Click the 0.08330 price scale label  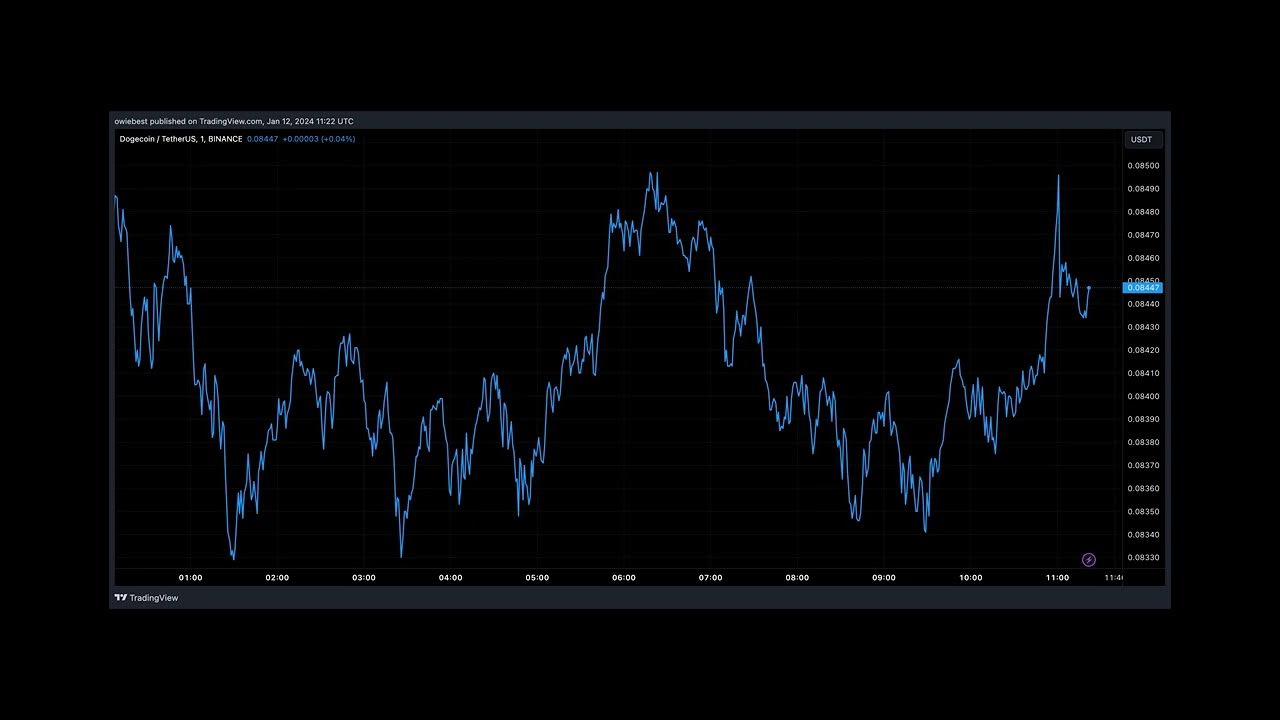tap(1143, 558)
